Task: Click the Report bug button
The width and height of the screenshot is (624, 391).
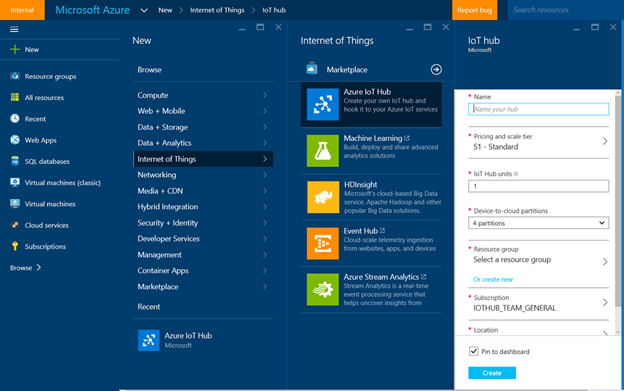Action: click(x=474, y=10)
